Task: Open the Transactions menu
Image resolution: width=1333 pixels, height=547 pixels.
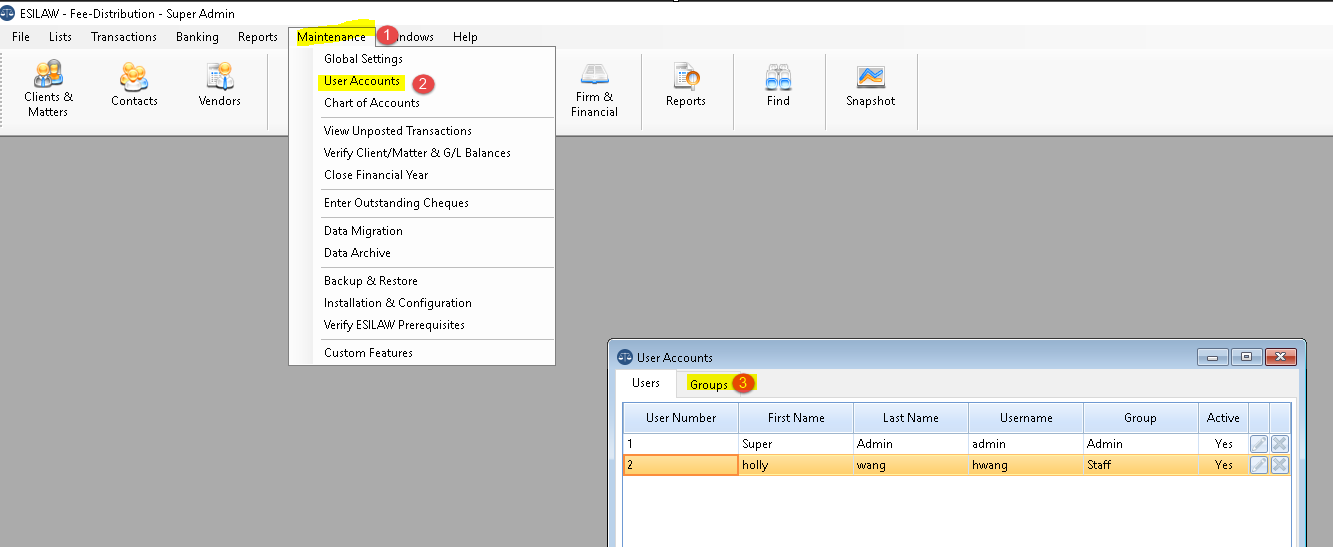Action: 124,37
